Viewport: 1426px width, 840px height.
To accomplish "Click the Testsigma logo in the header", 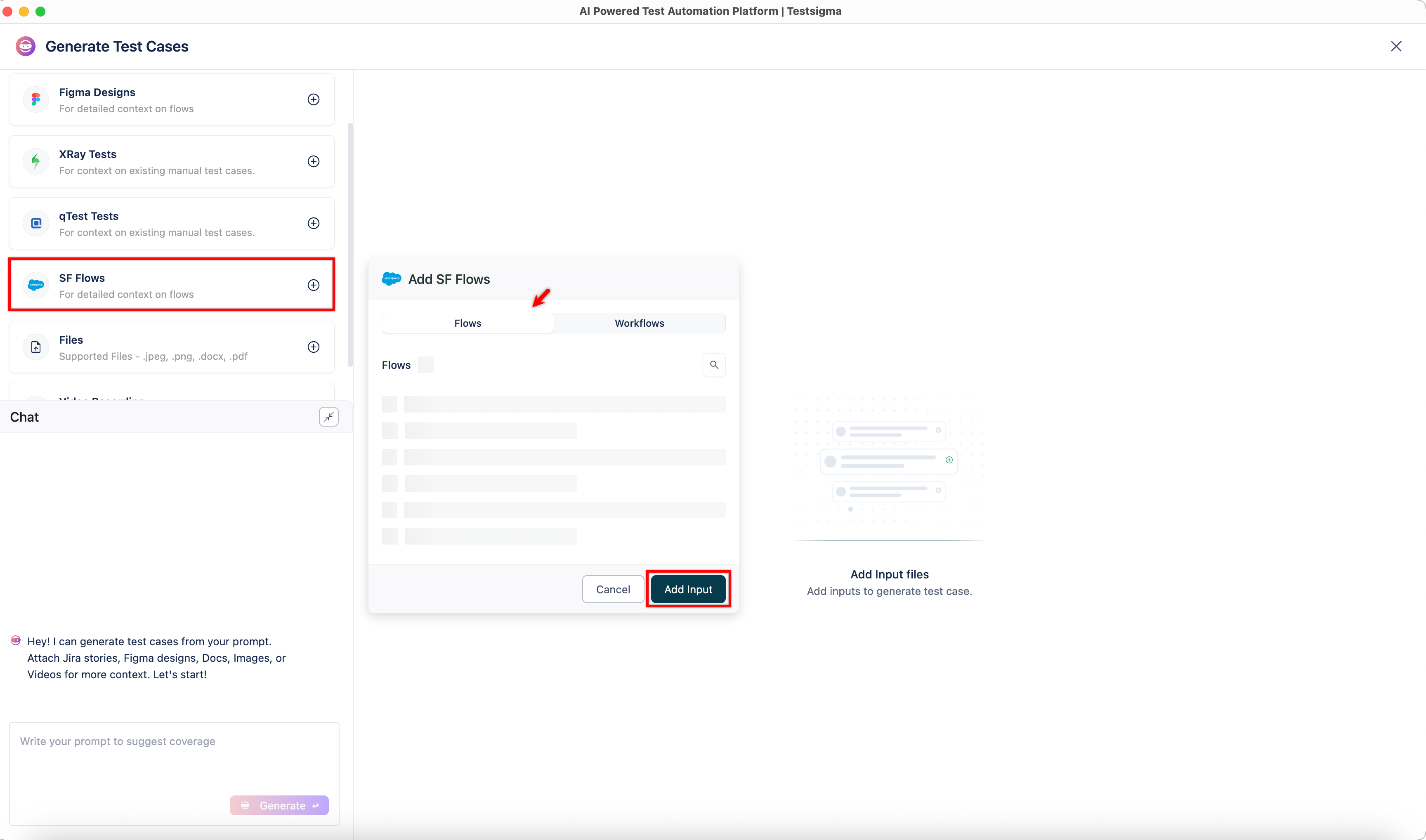I will pos(26,47).
